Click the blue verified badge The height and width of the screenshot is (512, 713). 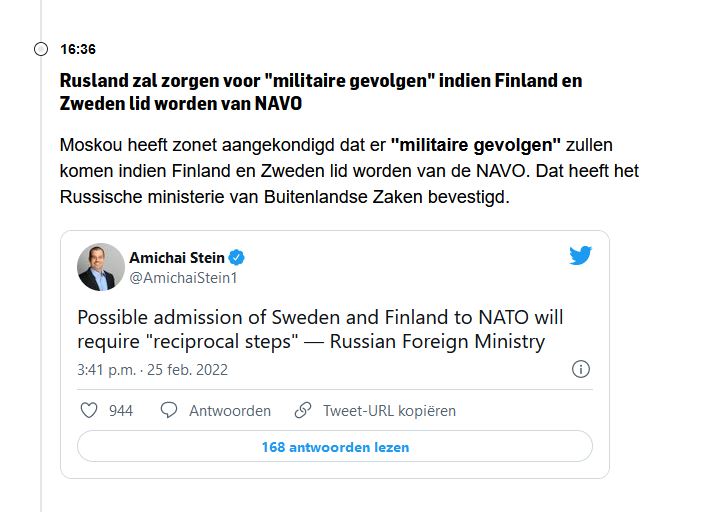pos(237,258)
